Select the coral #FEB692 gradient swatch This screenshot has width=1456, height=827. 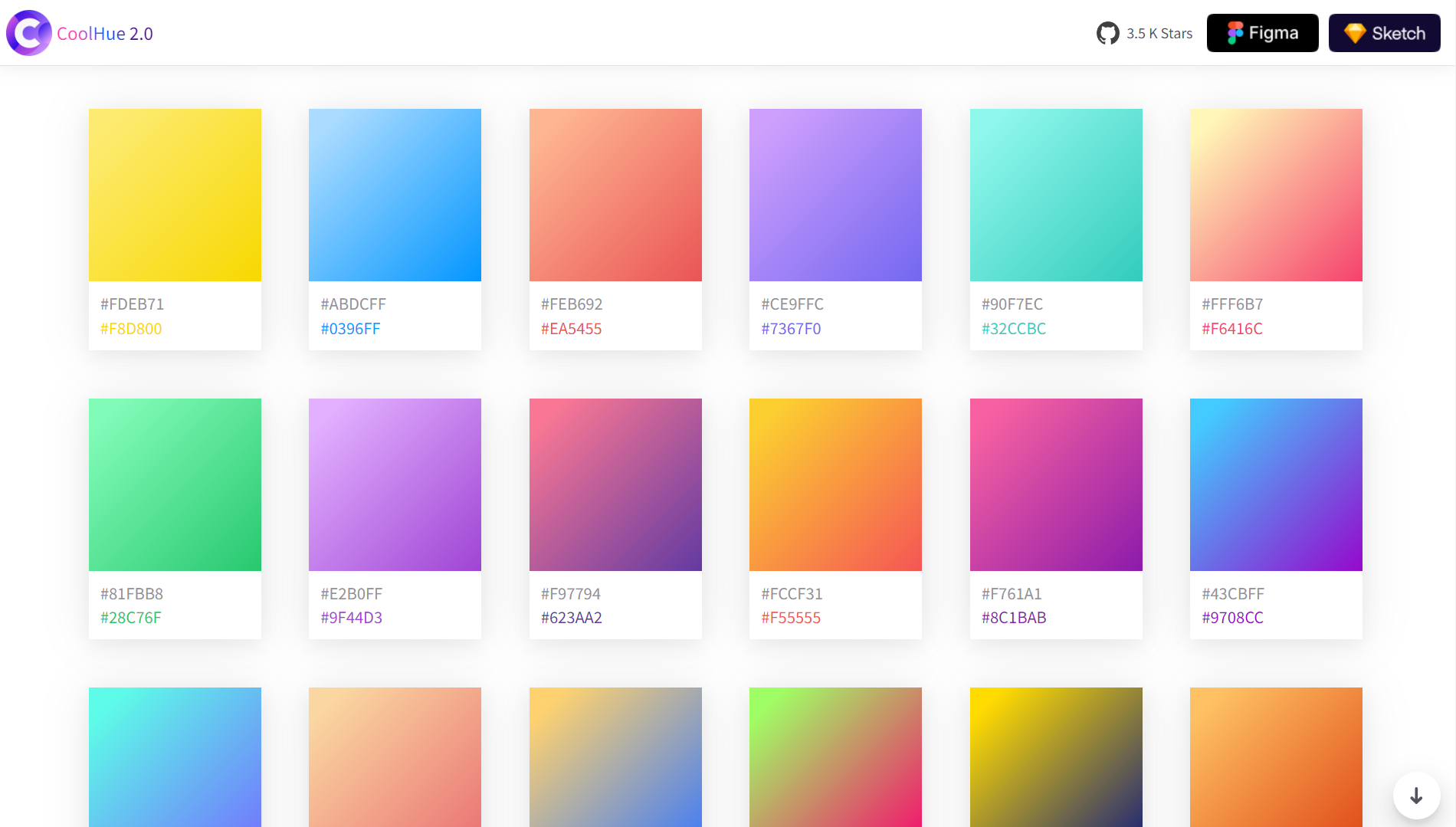point(615,195)
